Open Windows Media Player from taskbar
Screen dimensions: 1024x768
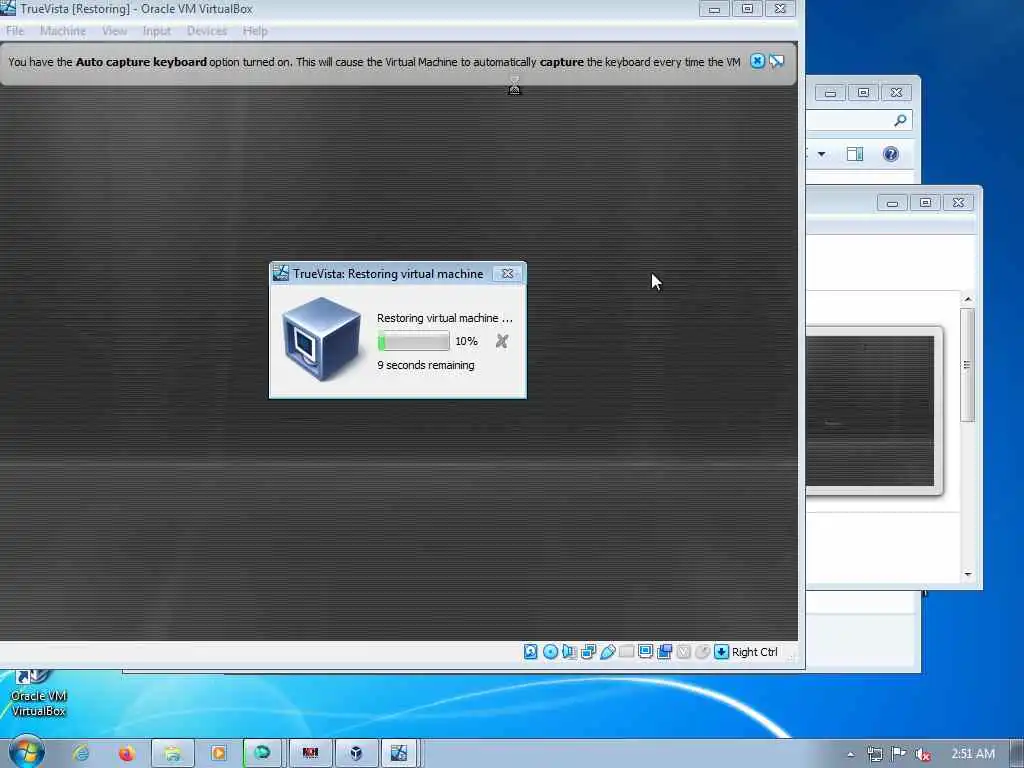218,753
